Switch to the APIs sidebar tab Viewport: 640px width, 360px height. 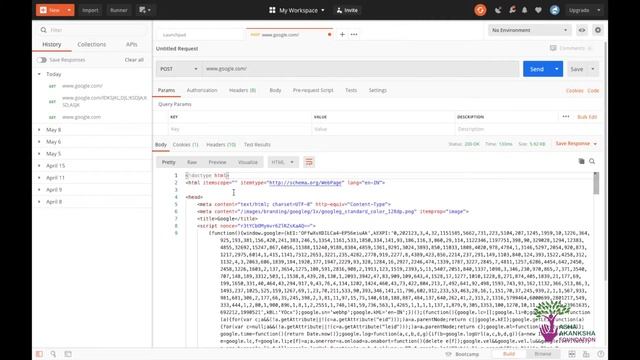pos(131,44)
